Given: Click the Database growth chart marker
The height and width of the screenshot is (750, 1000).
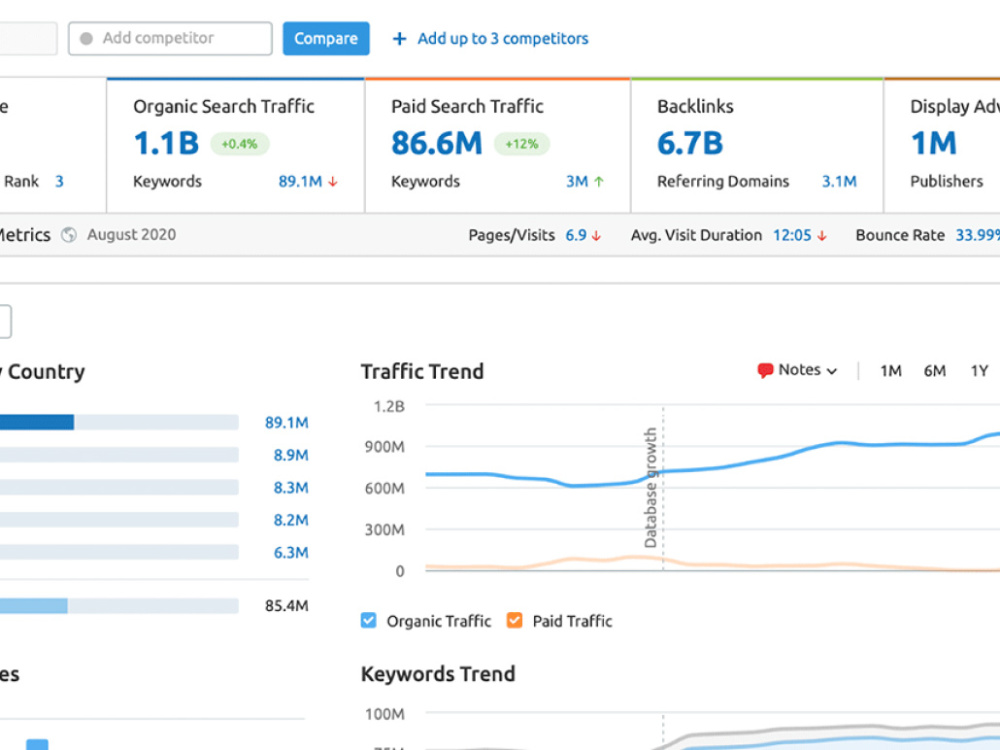Looking at the screenshot, I should pos(651,487).
